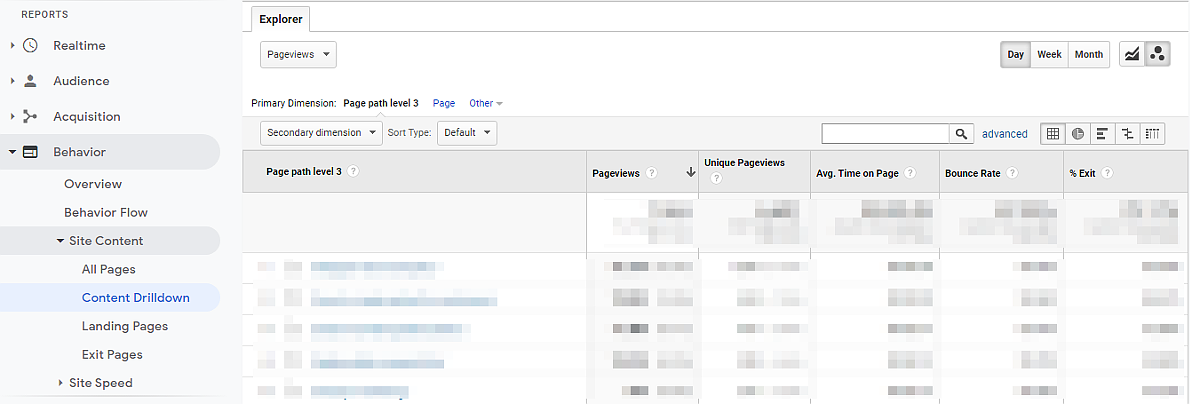This screenshot has width=1190, height=404.
Task: Expand the Site Speed subsection
Action: pos(61,383)
